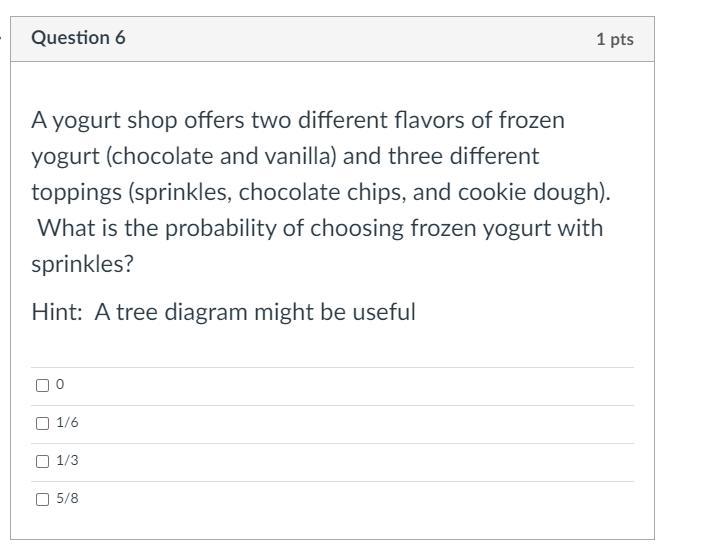Viewport: 708px width, 554px height.
Task: Tick the 1/6 answer checkbox
Action: point(42,423)
